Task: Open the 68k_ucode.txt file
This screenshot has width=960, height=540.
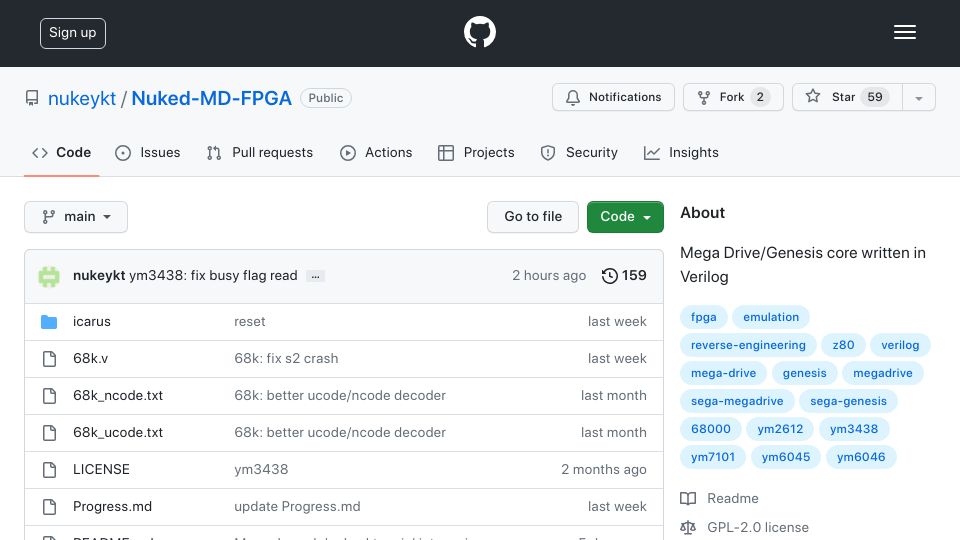Action: point(118,432)
